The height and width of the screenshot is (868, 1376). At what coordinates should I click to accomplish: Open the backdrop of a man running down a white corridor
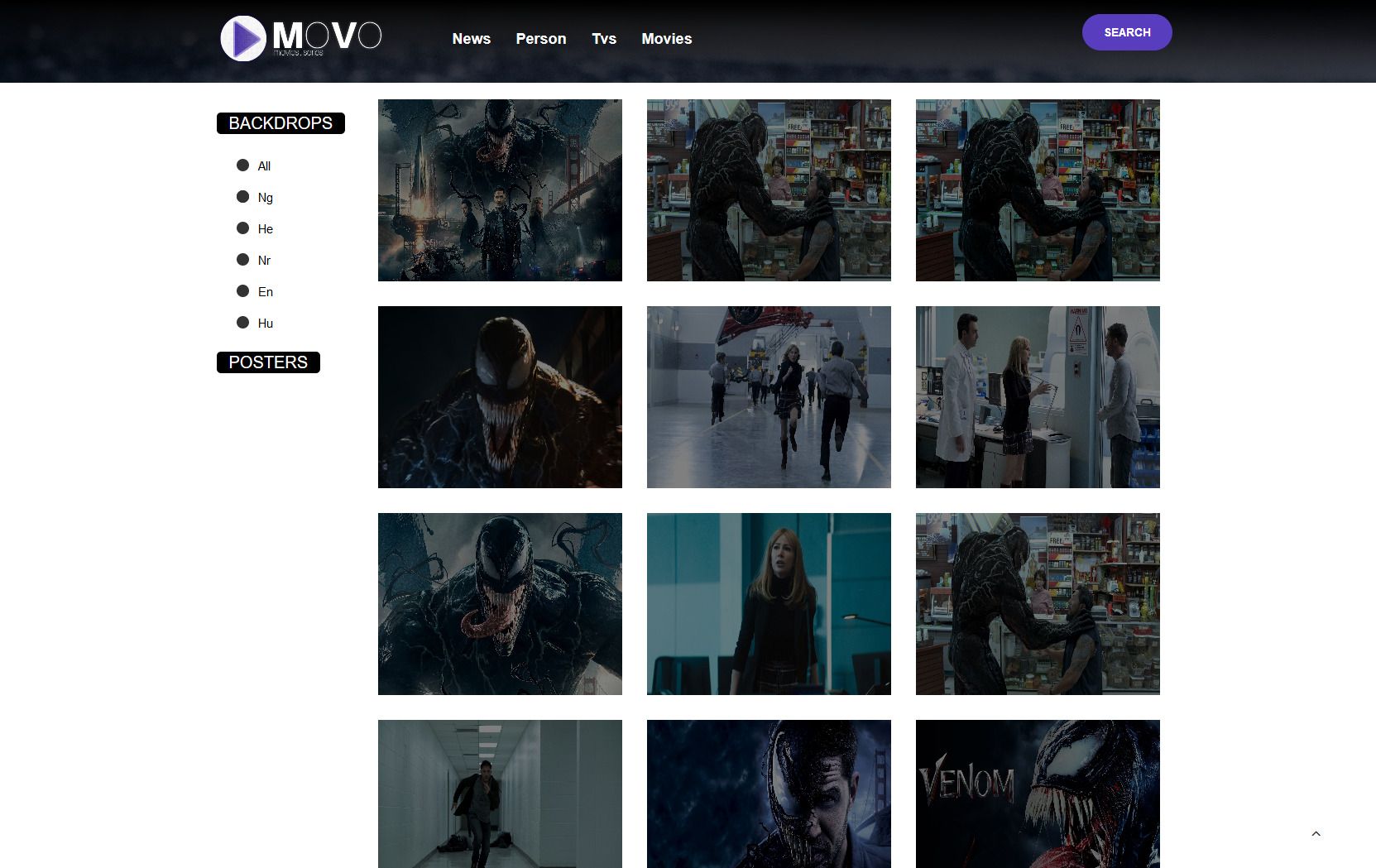500,794
